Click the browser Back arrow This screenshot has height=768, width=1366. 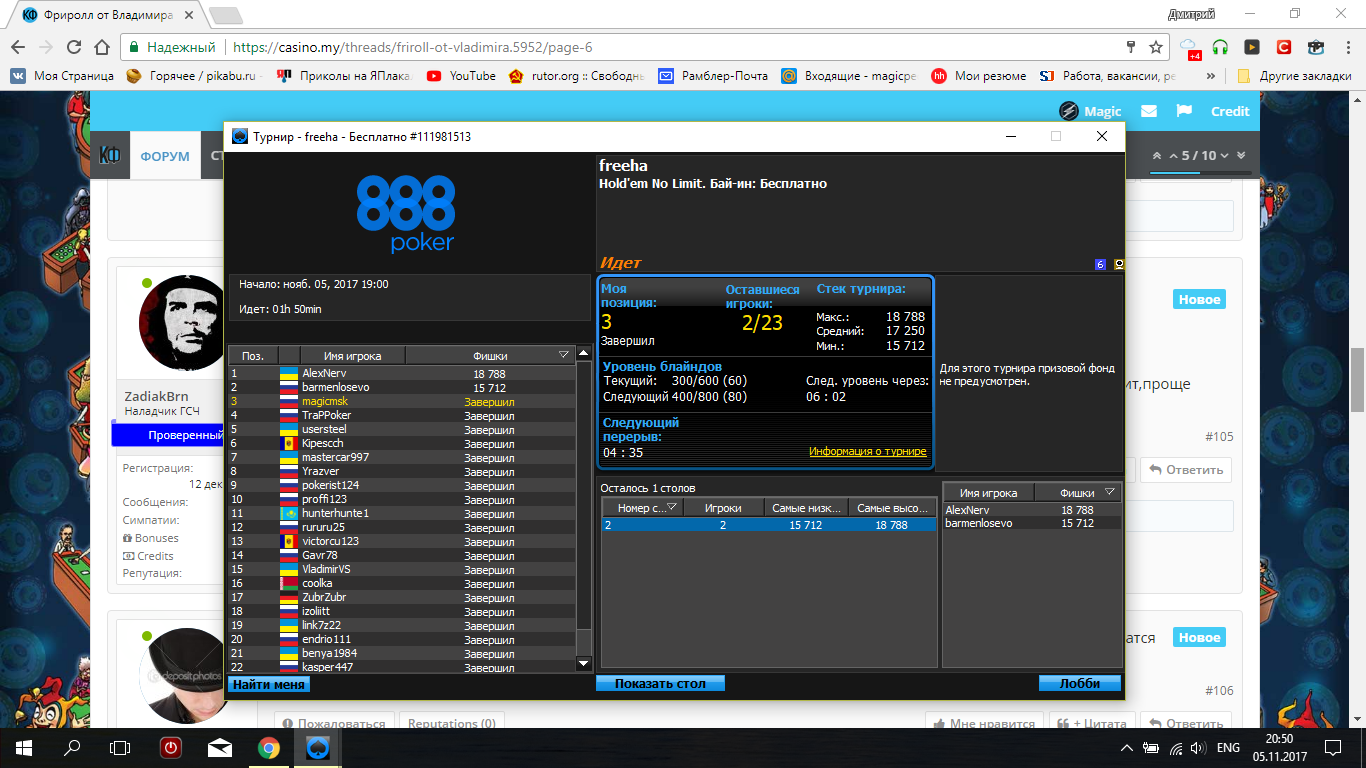(18, 47)
